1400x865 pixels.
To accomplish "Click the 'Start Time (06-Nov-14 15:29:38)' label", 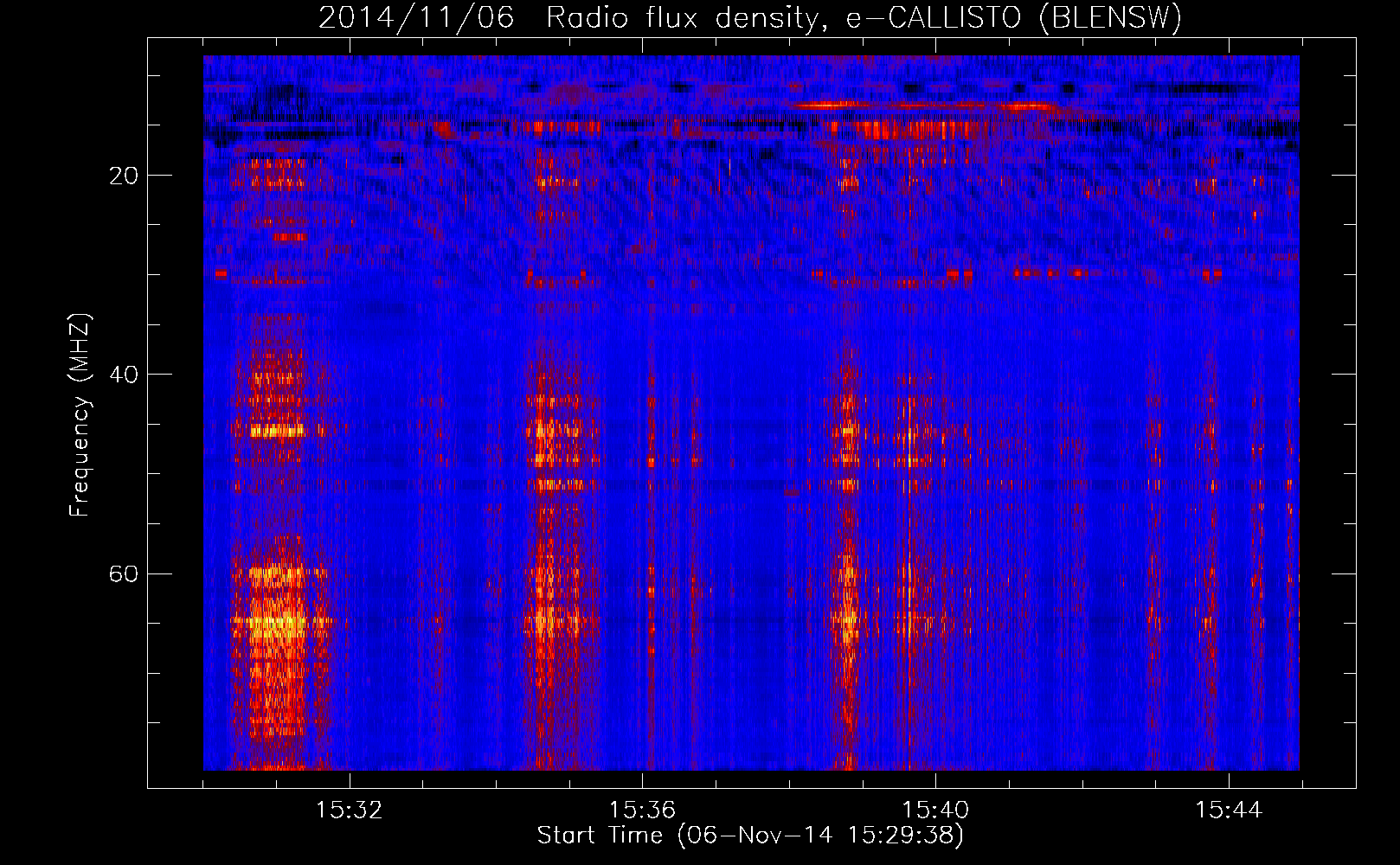I will pyautogui.click(x=750, y=836).
